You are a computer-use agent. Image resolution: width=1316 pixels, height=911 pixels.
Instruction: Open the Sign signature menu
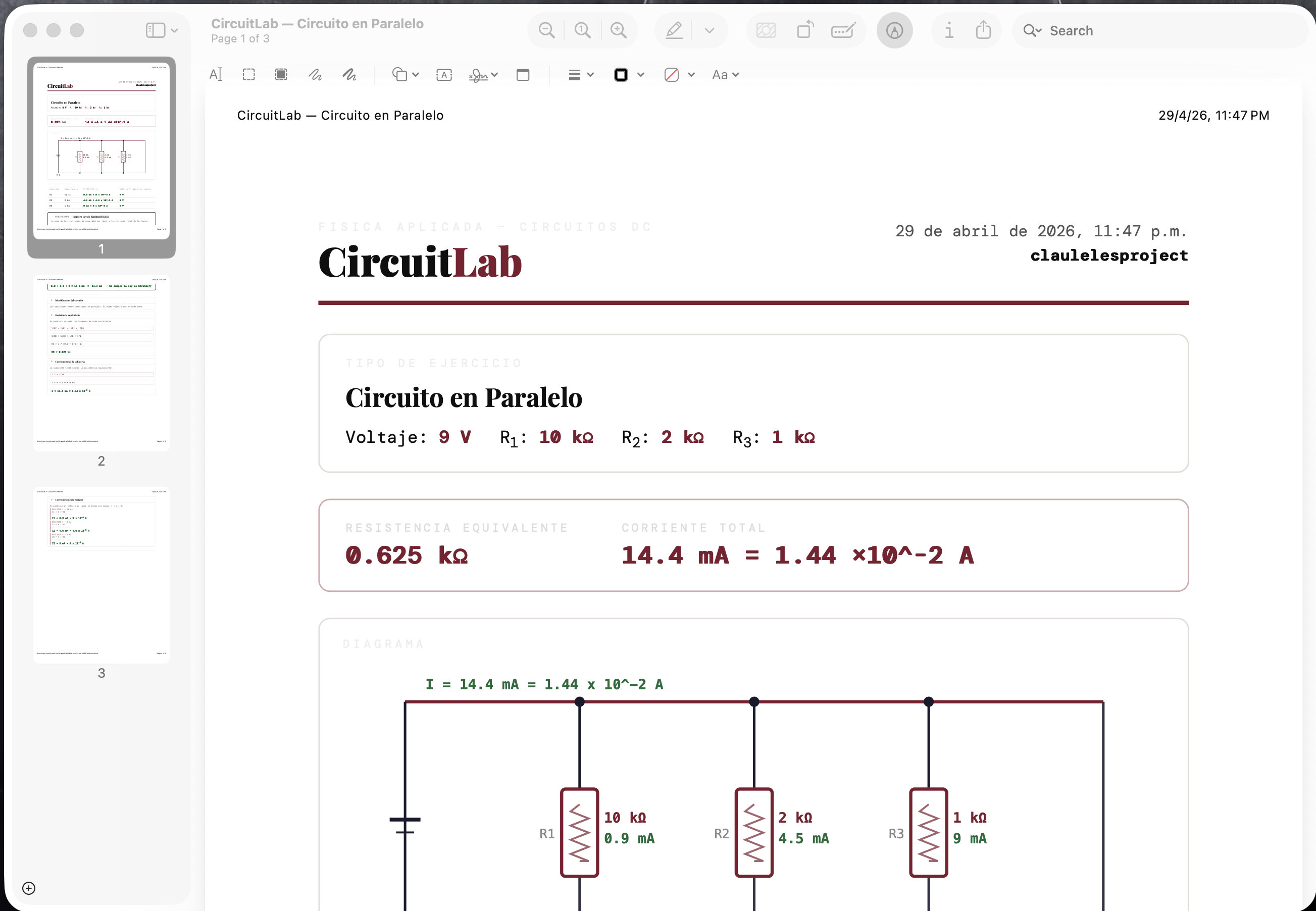coord(483,75)
